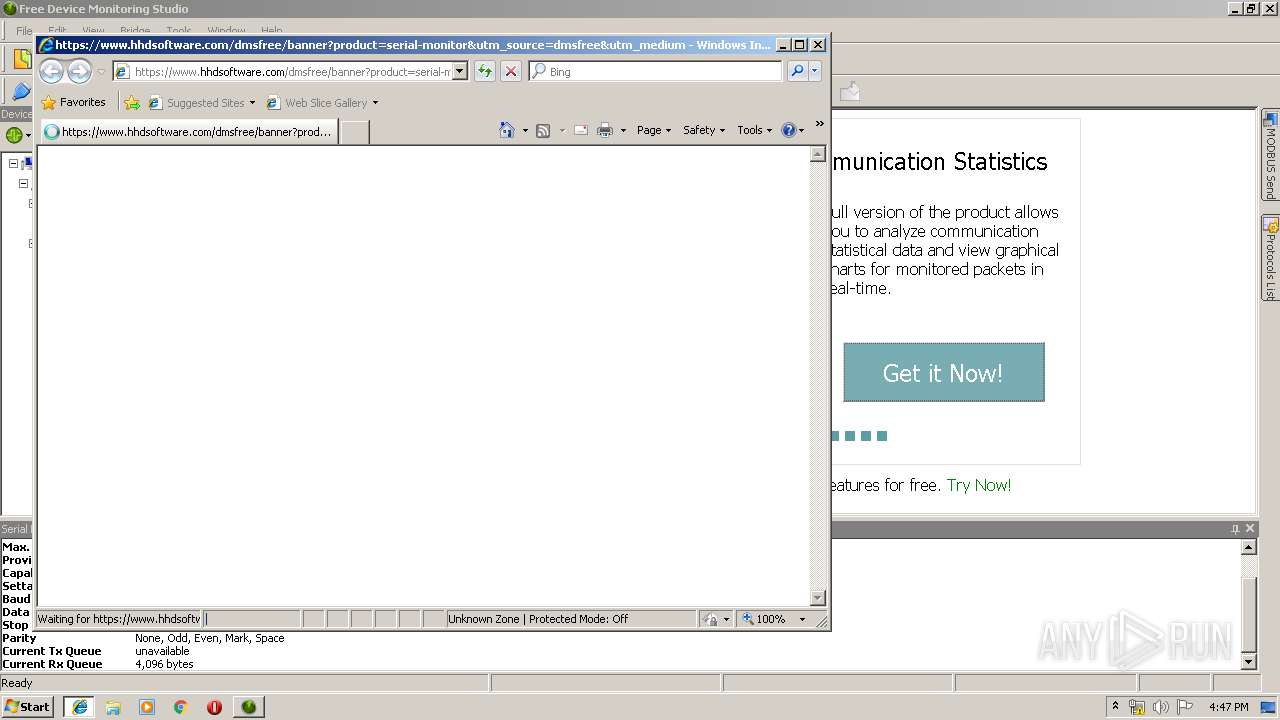1280x720 pixels.
Task: Click the bottom panel scroll down arrow
Action: point(1248,661)
